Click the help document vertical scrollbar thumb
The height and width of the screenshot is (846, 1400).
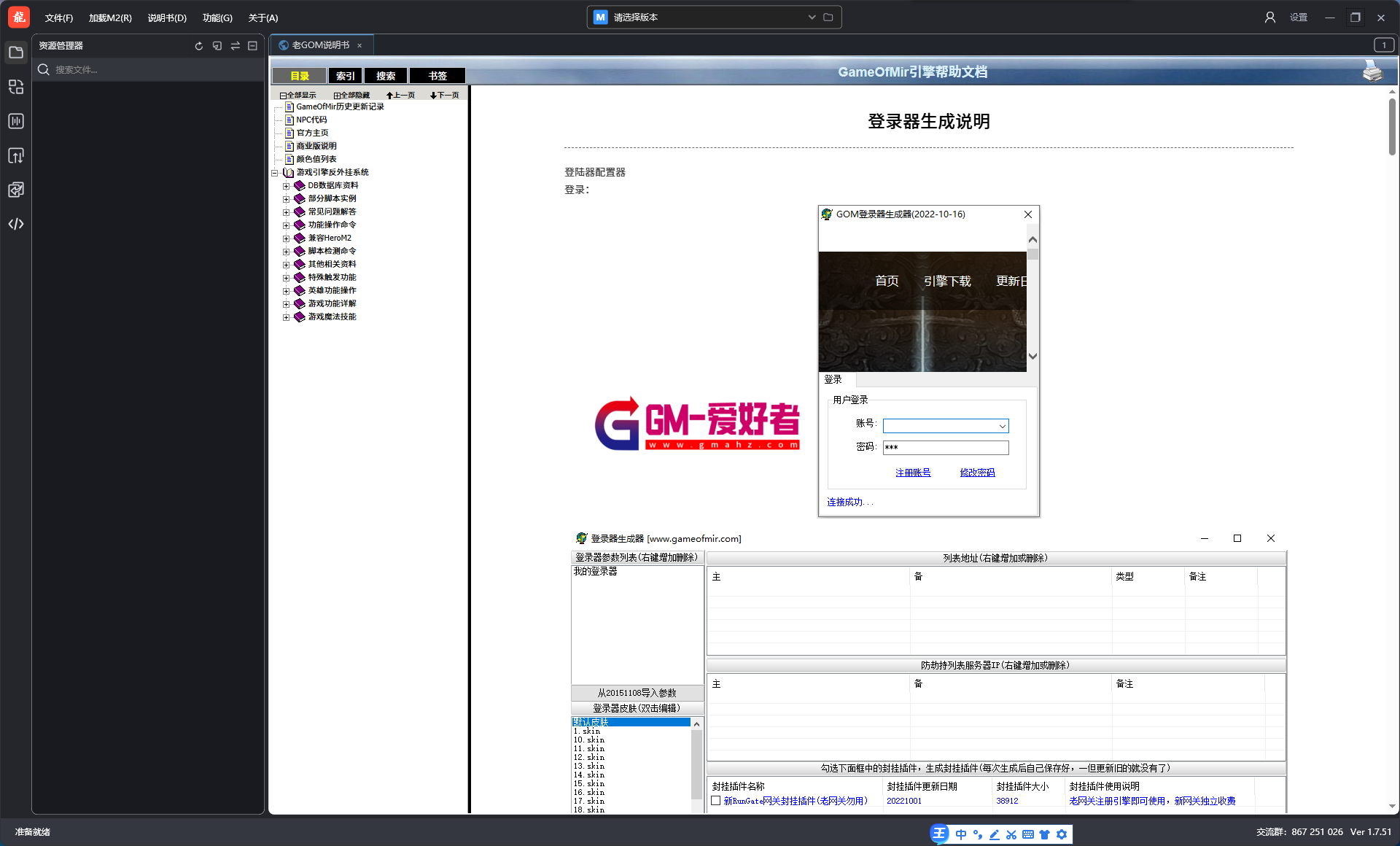click(x=1392, y=125)
